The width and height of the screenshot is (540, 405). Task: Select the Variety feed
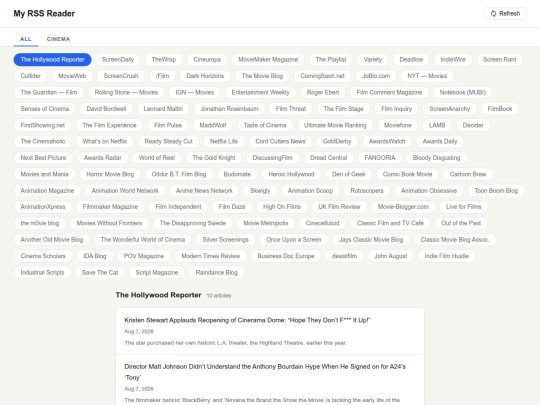click(373, 60)
